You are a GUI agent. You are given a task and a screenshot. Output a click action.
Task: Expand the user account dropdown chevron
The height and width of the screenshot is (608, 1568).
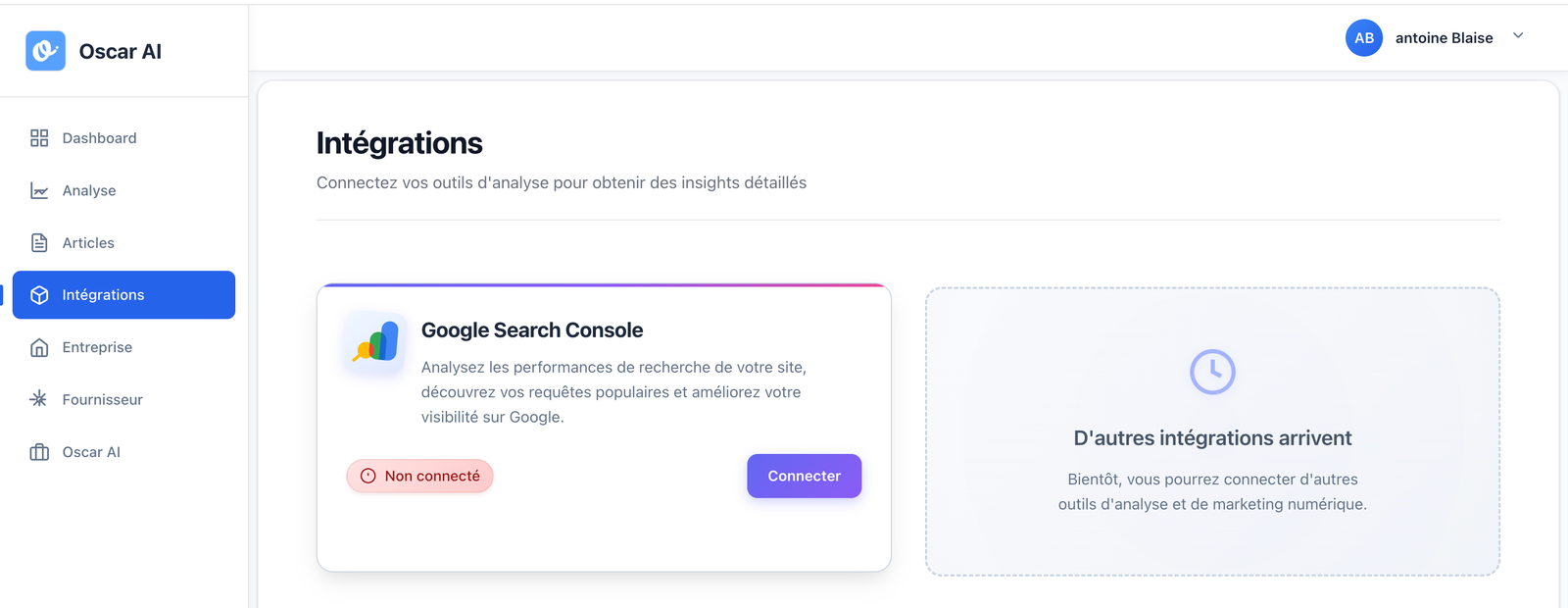(x=1518, y=36)
